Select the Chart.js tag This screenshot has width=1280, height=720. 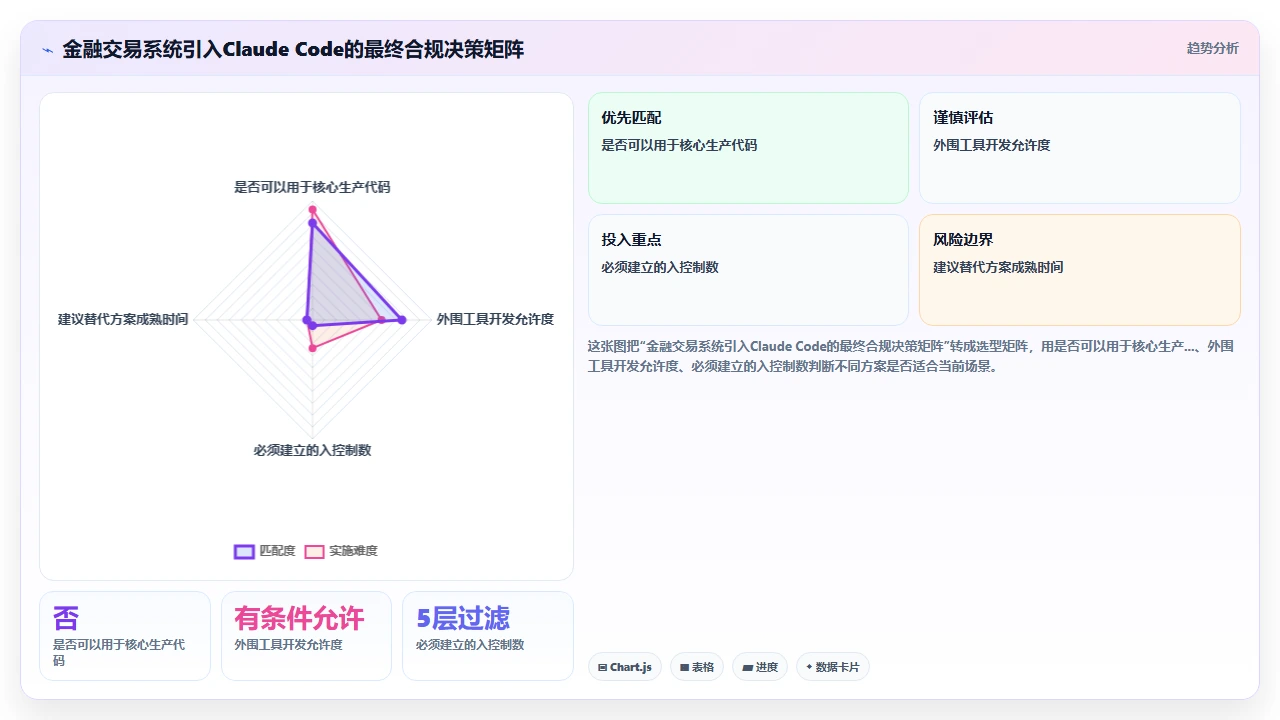click(x=625, y=667)
